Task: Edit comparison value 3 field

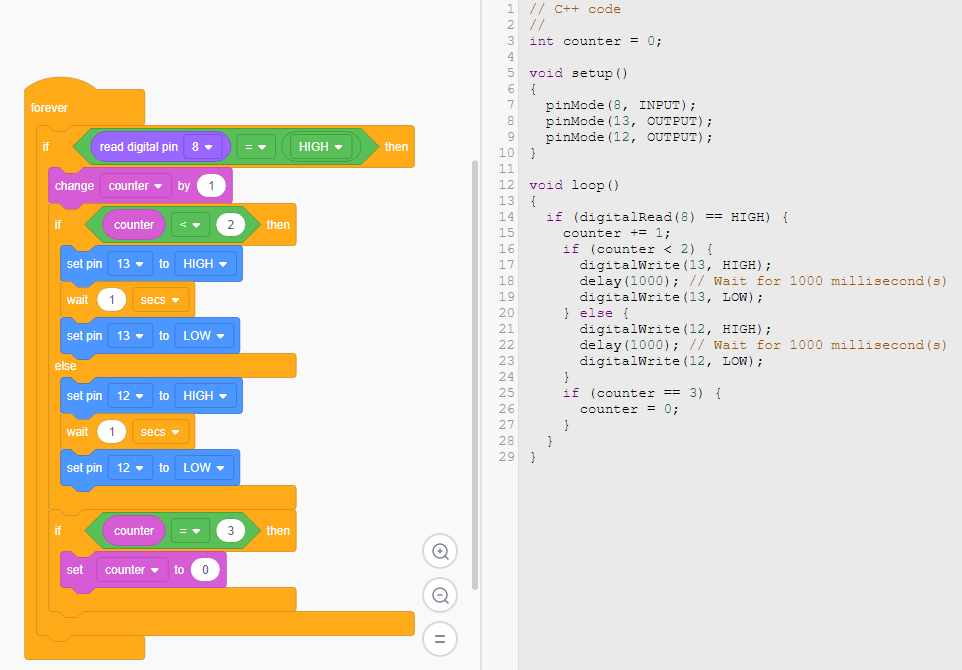Action: [231, 531]
